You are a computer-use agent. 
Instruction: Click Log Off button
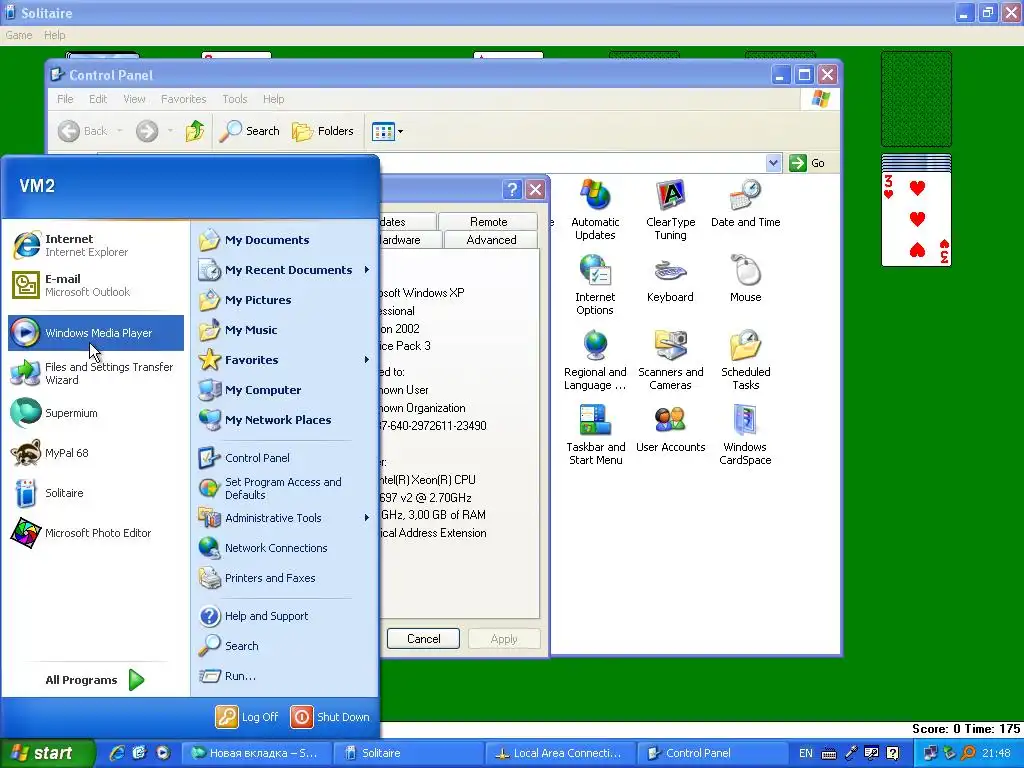point(247,717)
